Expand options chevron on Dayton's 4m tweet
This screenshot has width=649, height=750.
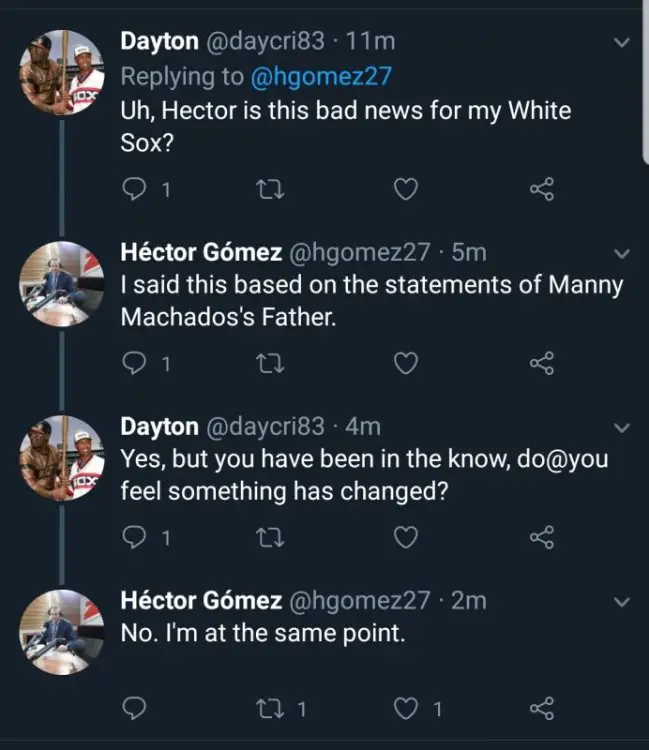pos(621,428)
